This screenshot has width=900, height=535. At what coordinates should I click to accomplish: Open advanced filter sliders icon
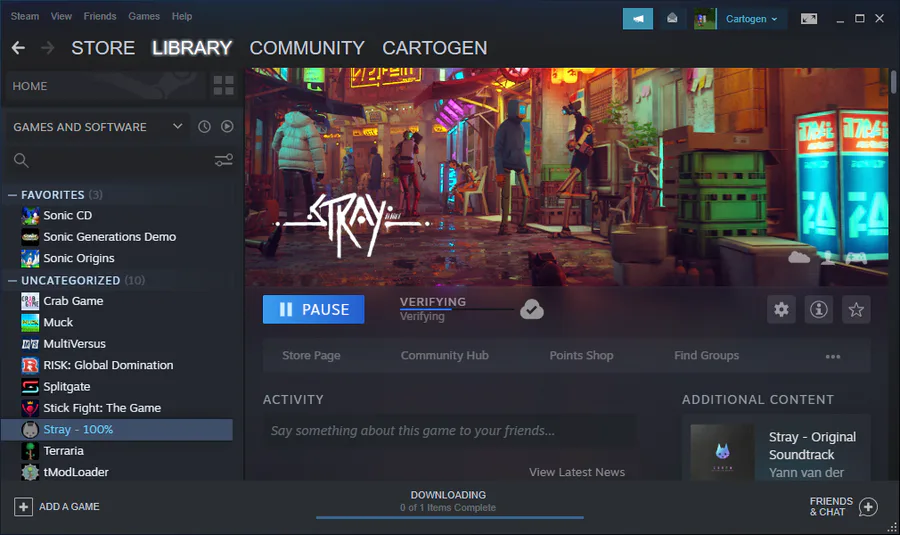point(223,160)
